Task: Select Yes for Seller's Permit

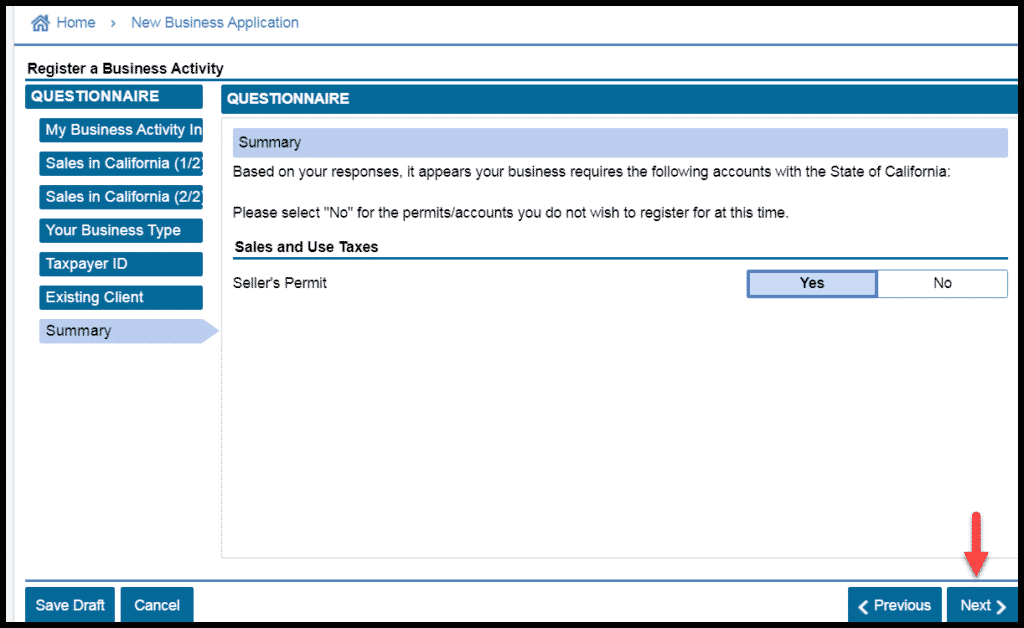Action: [812, 283]
